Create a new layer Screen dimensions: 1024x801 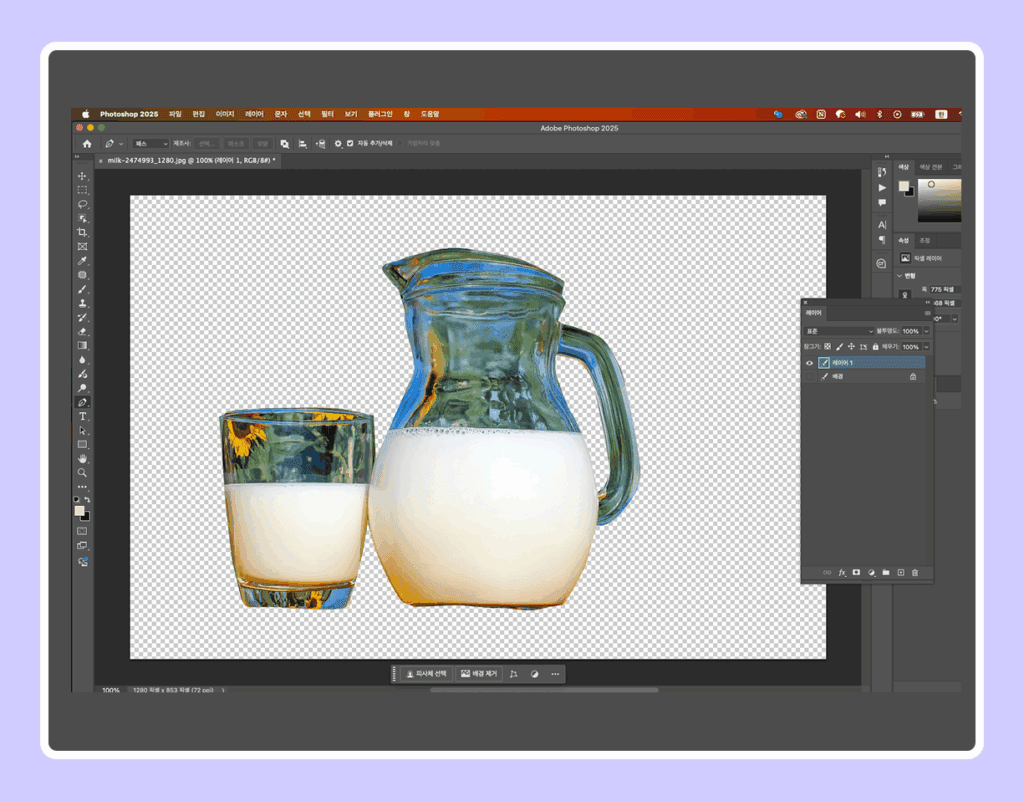point(901,573)
